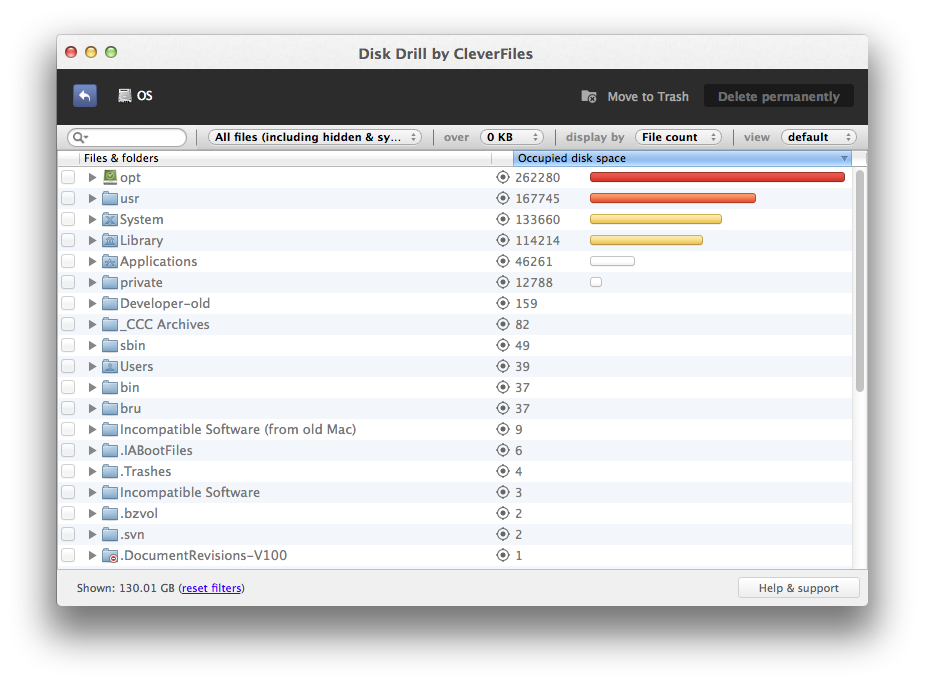Expand the Library folder

coord(92,240)
